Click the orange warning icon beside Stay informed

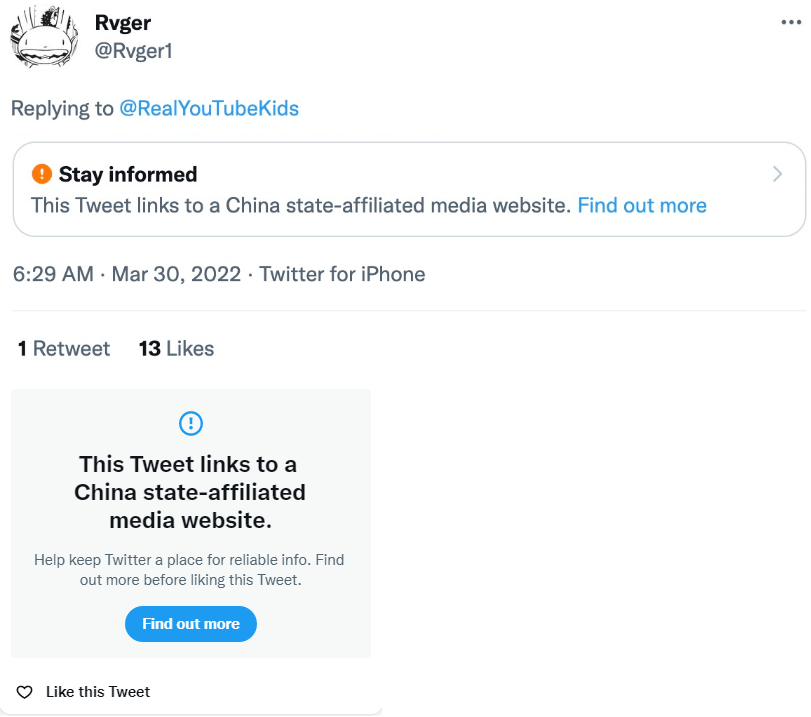pyautogui.click(x=42, y=174)
